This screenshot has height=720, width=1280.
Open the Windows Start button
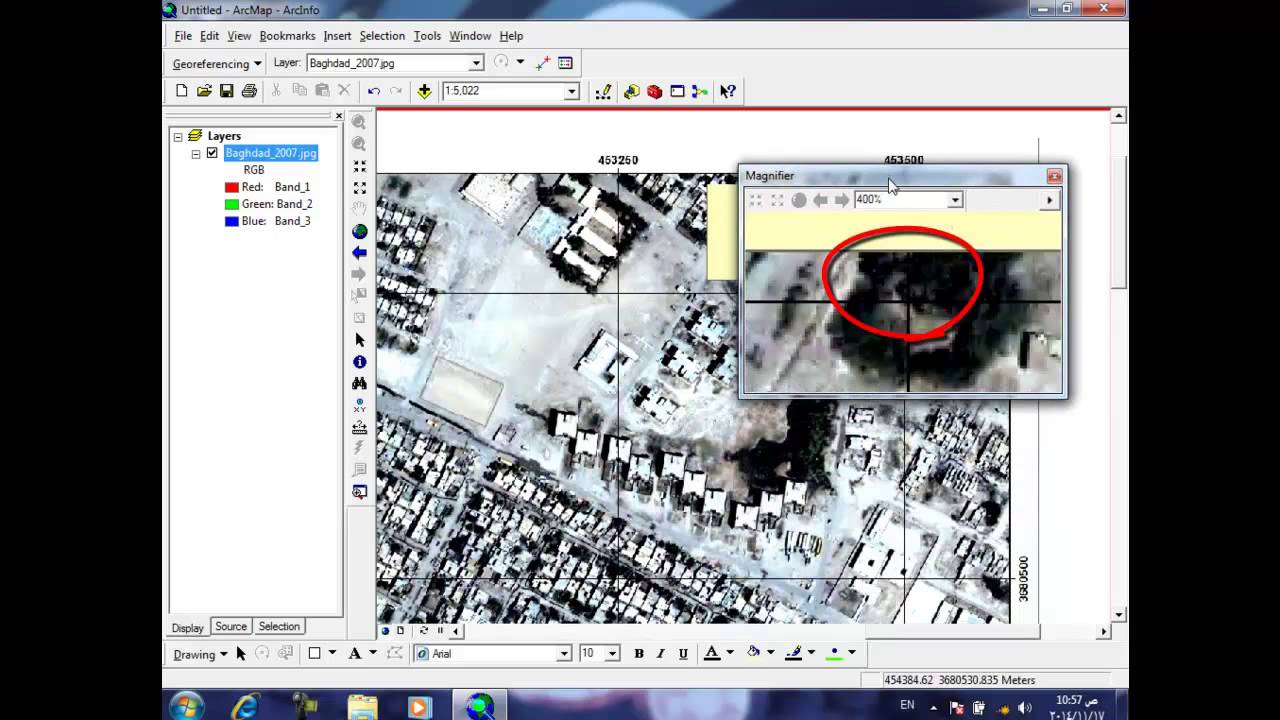[187, 707]
